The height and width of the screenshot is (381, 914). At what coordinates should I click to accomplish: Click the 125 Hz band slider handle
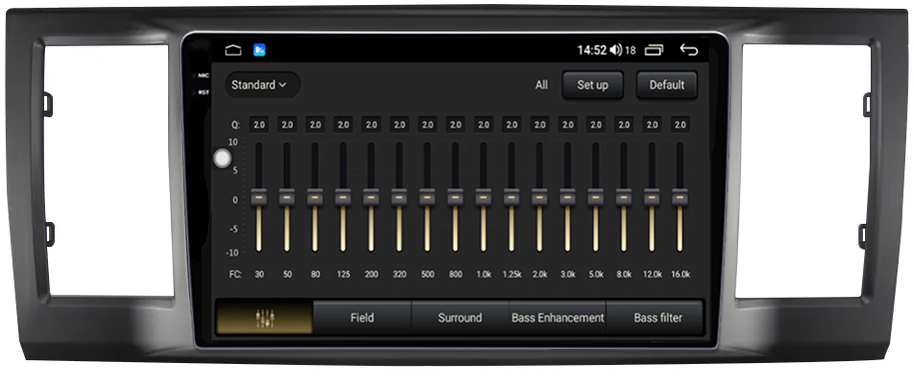coord(343,197)
